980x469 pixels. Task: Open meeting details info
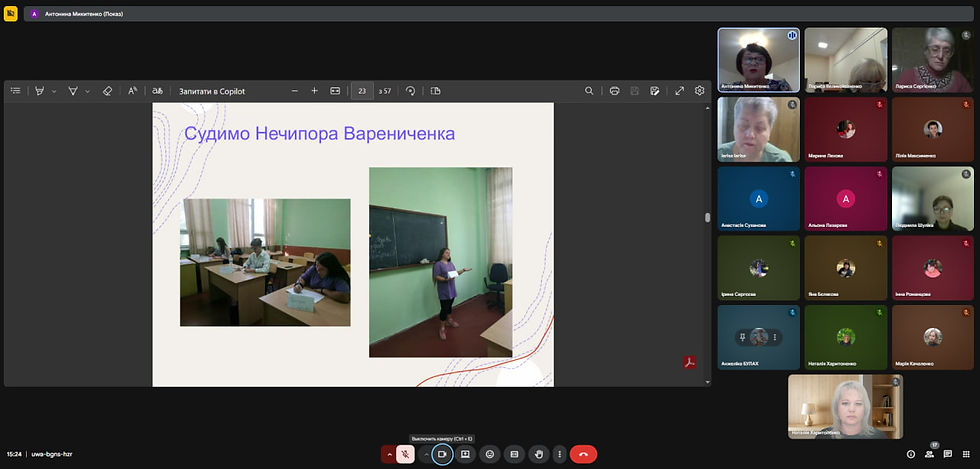tap(910, 454)
